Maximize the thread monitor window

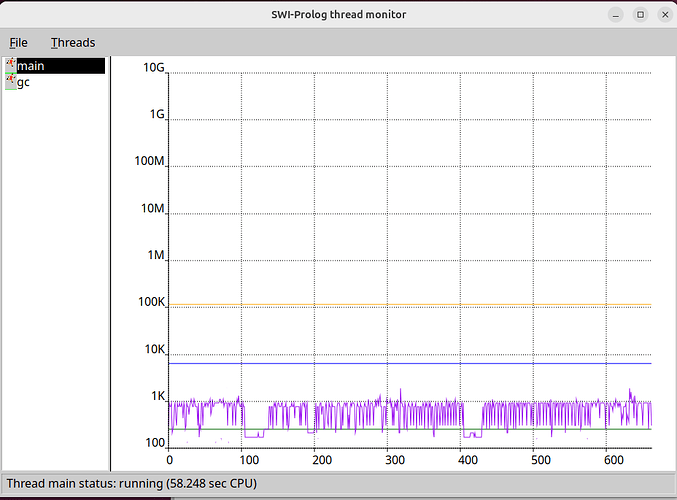tap(640, 15)
